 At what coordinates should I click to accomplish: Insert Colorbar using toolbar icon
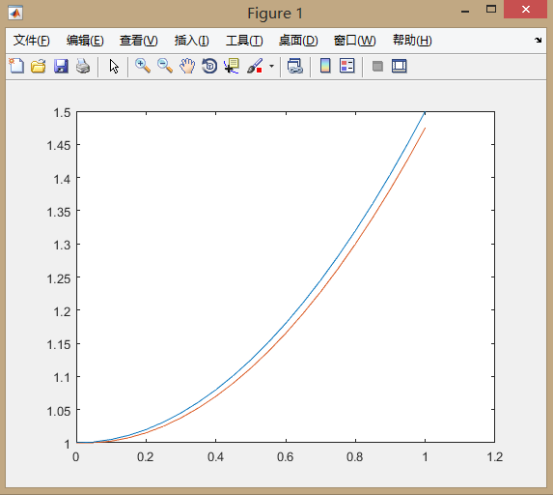325,66
